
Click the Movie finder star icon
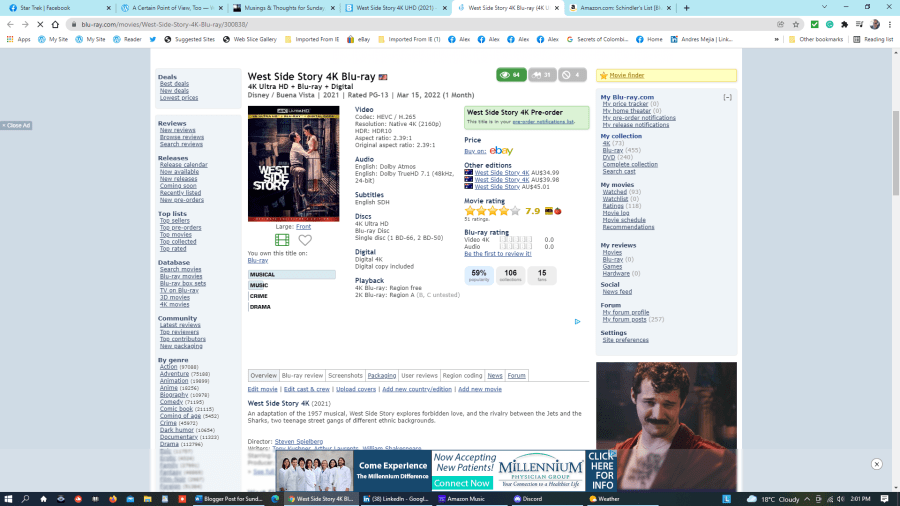(603, 75)
